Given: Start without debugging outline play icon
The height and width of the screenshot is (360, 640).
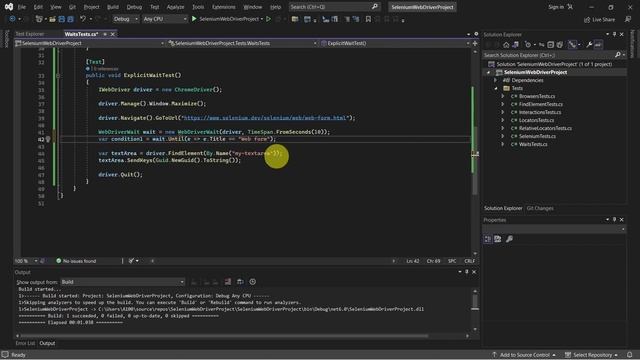Looking at the screenshot, I should click(x=269, y=19).
